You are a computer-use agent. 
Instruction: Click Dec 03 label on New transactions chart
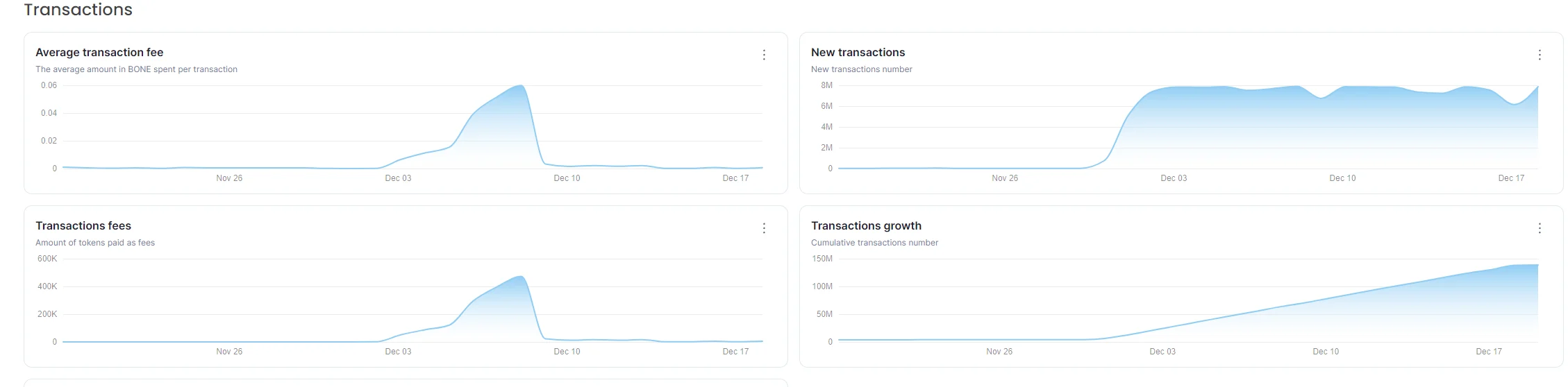click(1173, 178)
